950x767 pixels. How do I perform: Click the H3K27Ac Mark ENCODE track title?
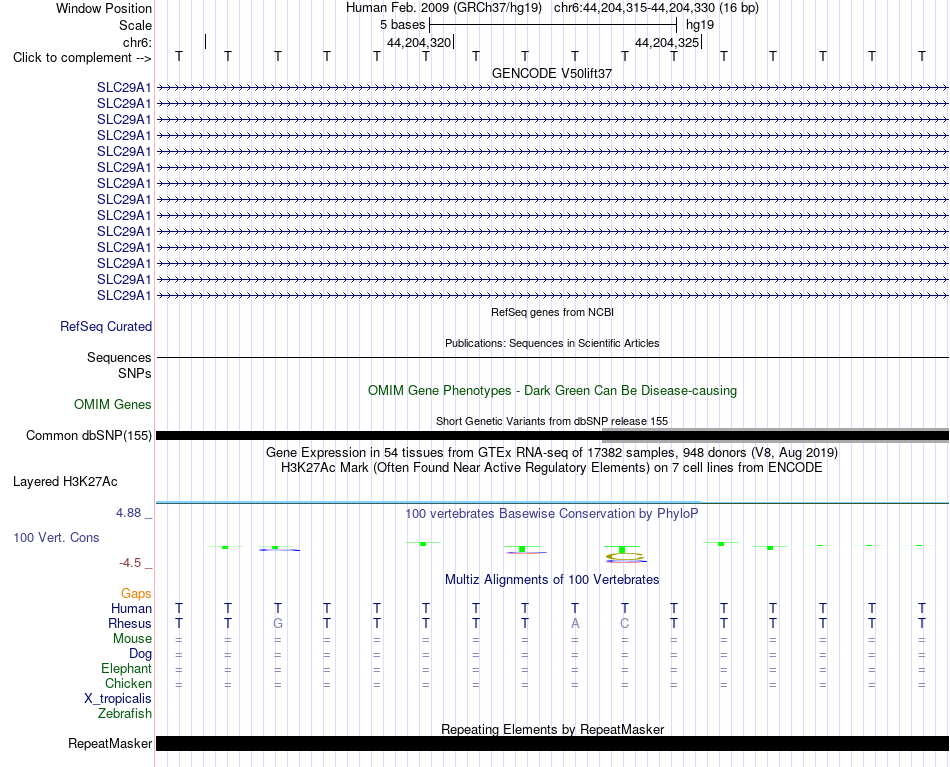coord(552,468)
